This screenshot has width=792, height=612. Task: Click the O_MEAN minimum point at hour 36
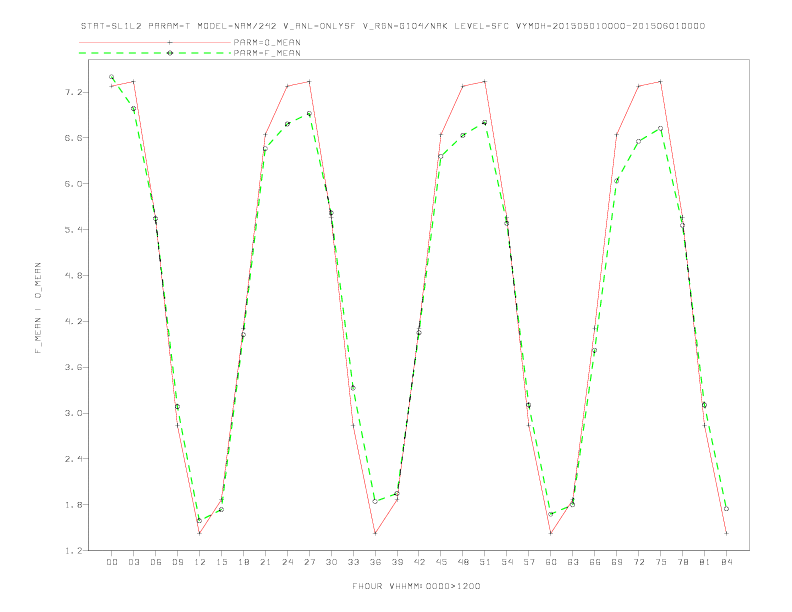tap(375, 533)
